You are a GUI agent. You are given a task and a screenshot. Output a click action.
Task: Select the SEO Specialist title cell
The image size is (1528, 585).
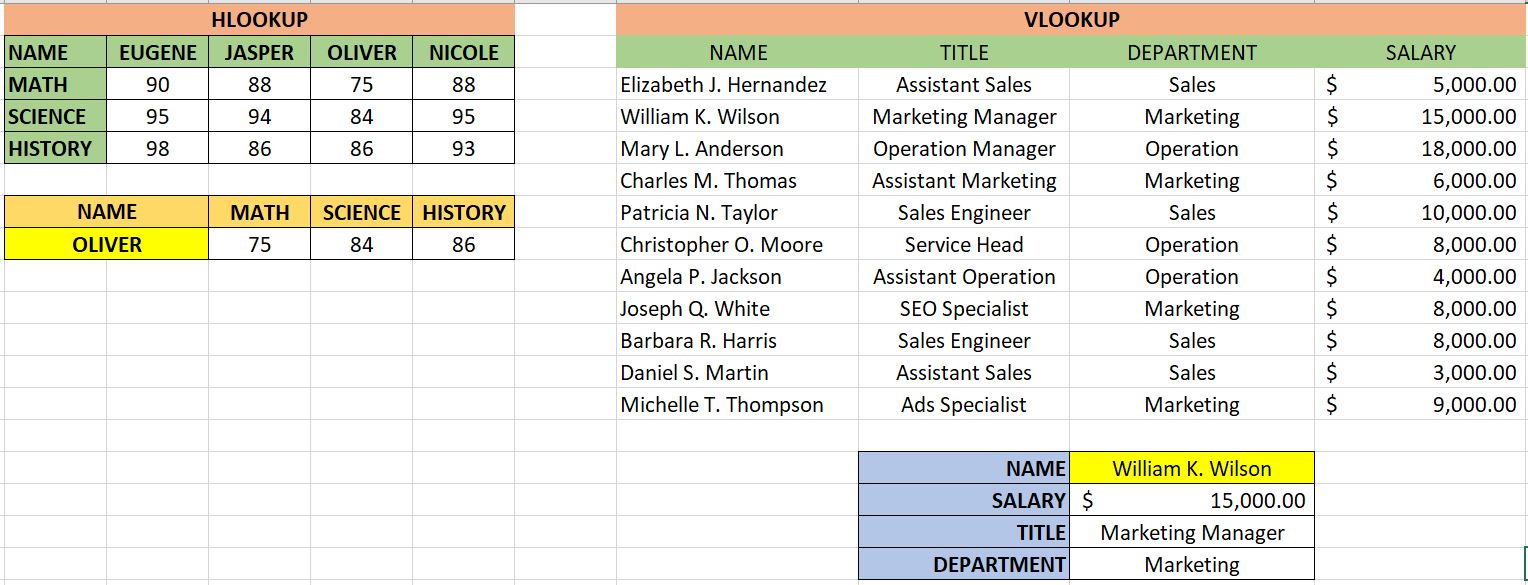(963, 309)
